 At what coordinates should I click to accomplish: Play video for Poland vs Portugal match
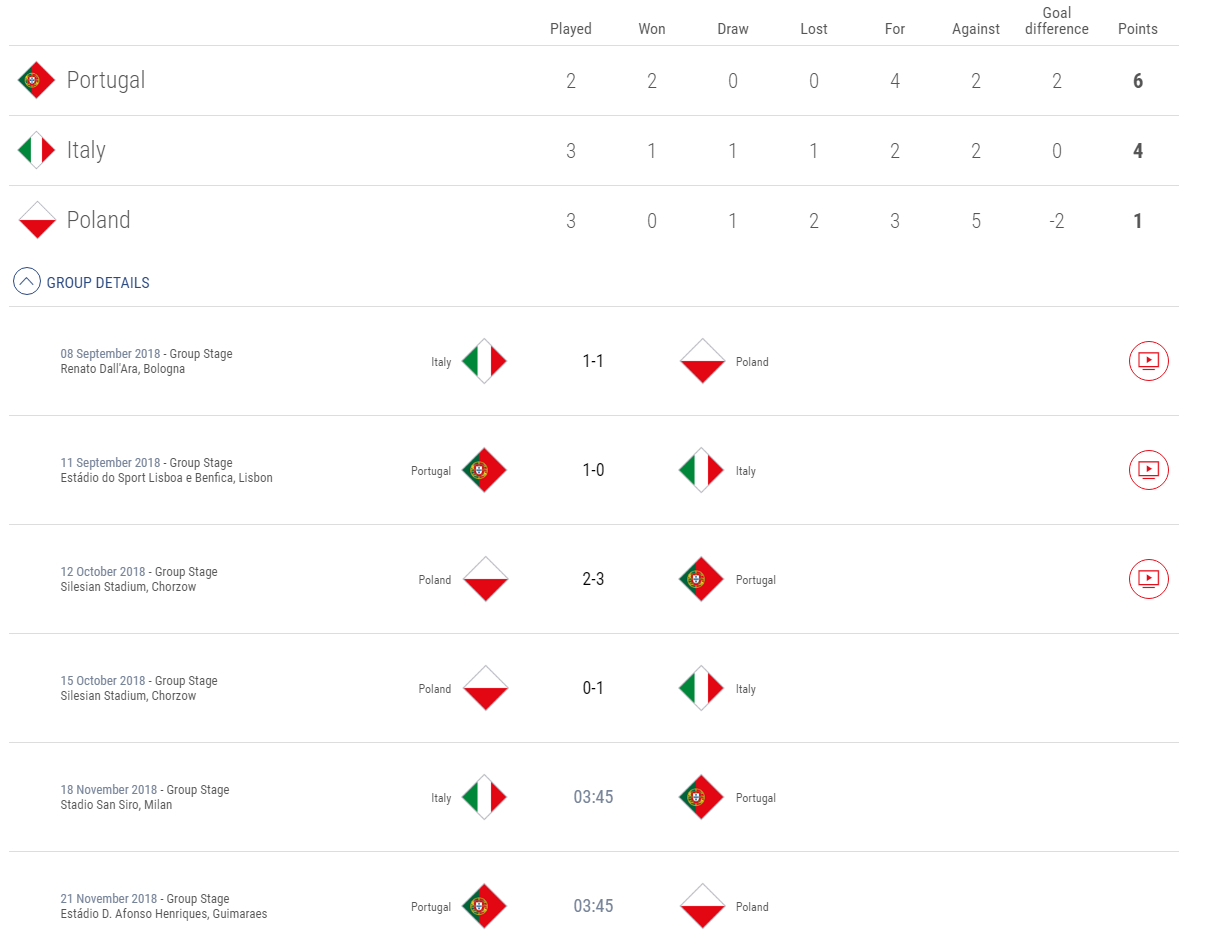pos(1148,579)
